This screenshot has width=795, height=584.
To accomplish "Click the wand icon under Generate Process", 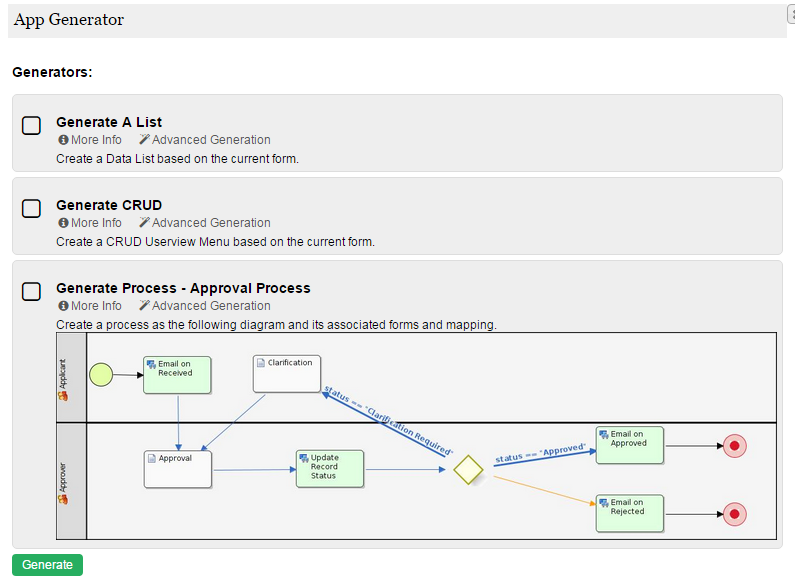I will tap(144, 306).
